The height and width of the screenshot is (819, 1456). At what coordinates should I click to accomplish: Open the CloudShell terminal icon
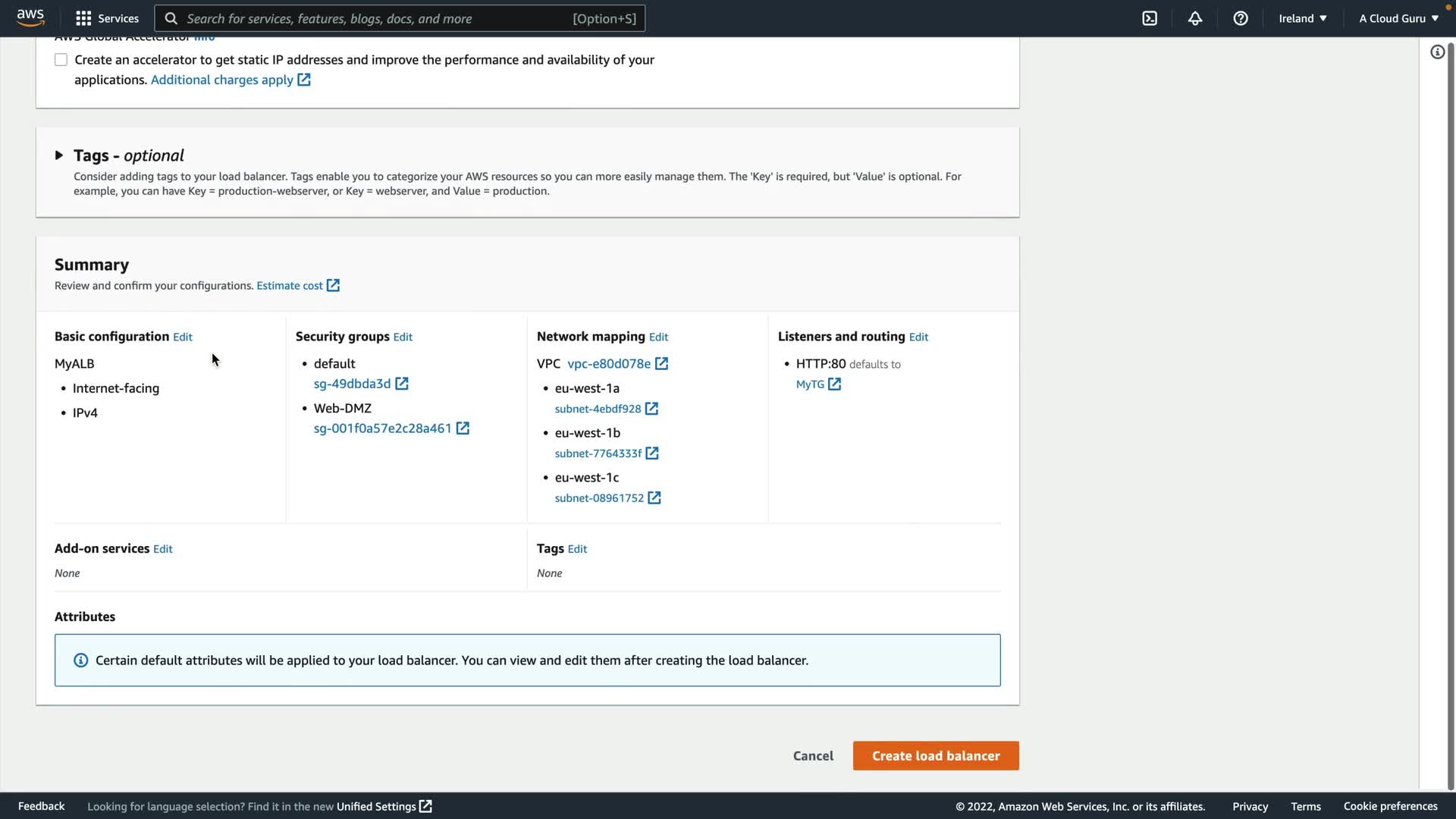point(1150,18)
